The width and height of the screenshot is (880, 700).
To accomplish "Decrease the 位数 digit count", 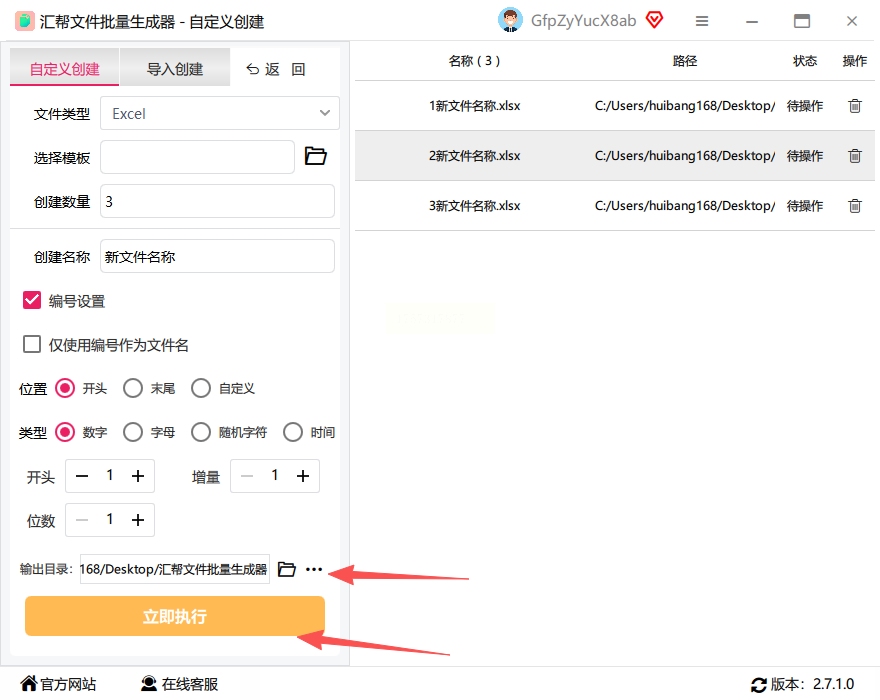I will pyautogui.click(x=82, y=520).
